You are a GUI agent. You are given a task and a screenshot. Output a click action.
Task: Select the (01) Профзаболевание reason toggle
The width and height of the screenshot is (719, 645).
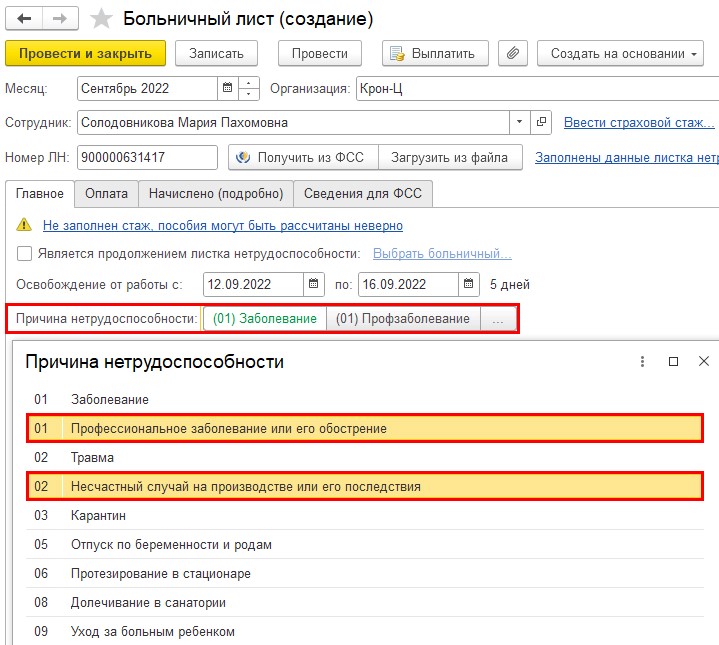coord(402,319)
